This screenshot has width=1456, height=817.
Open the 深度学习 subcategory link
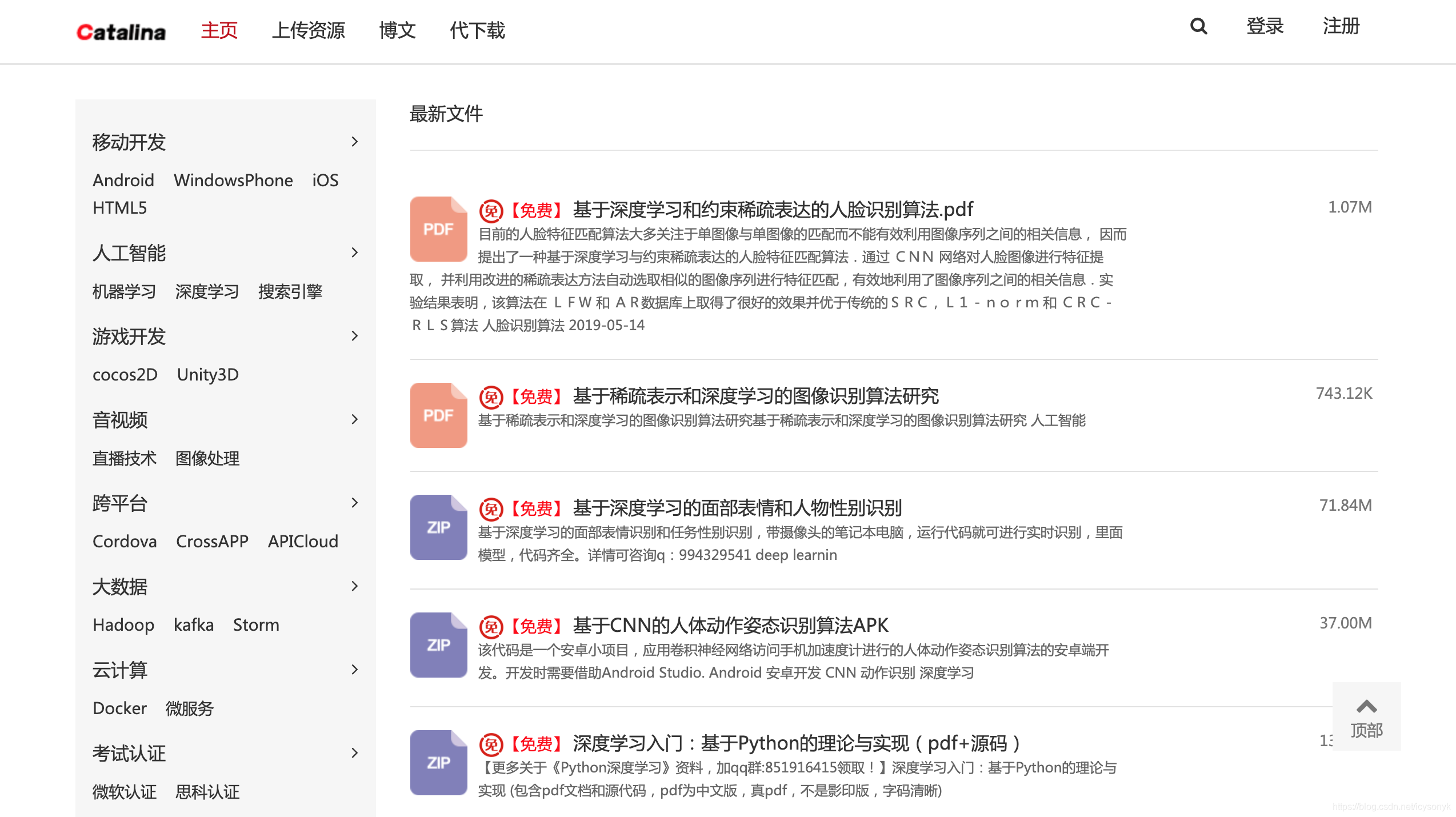tap(207, 291)
